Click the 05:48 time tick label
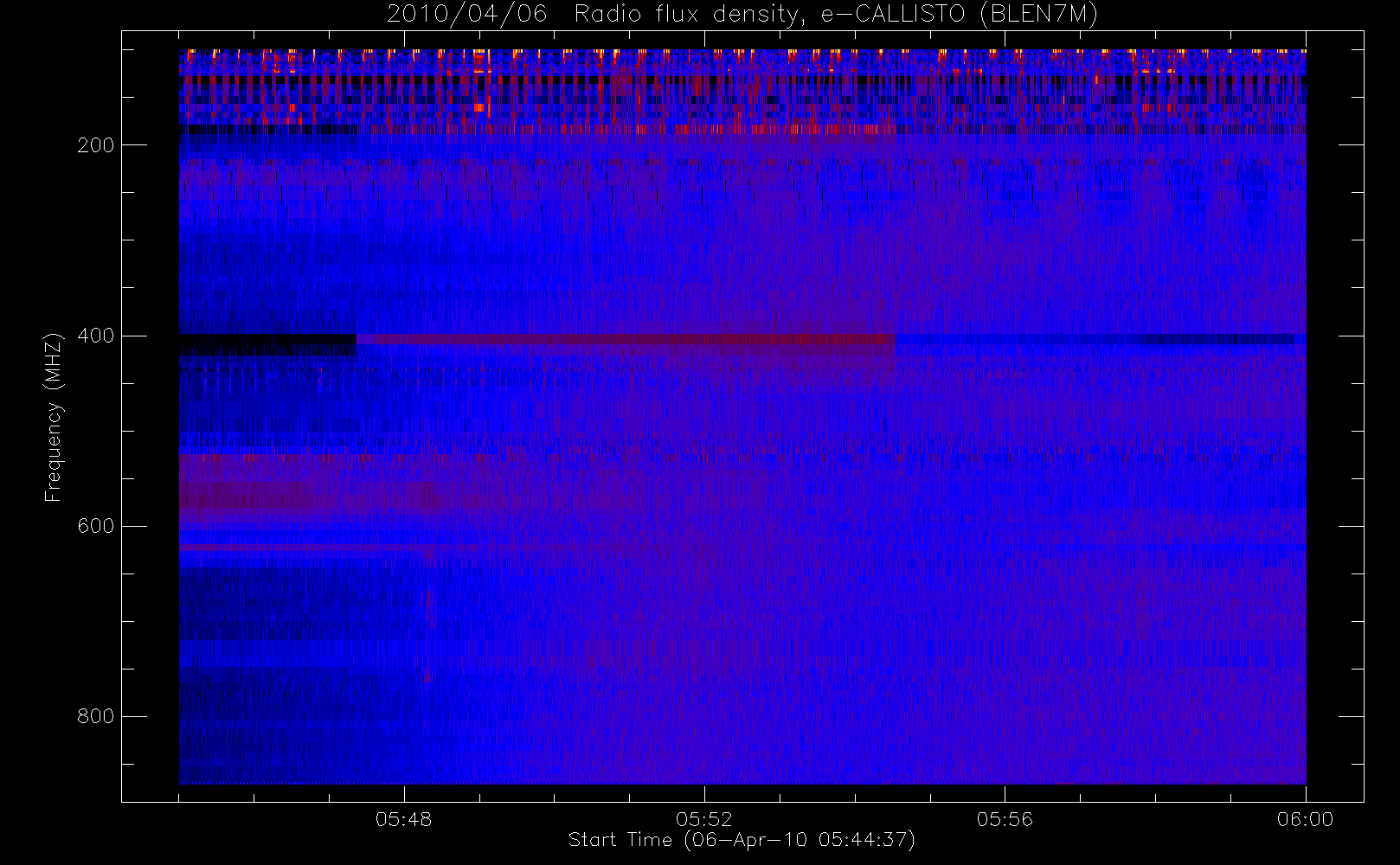1400x865 pixels. click(x=403, y=818)
